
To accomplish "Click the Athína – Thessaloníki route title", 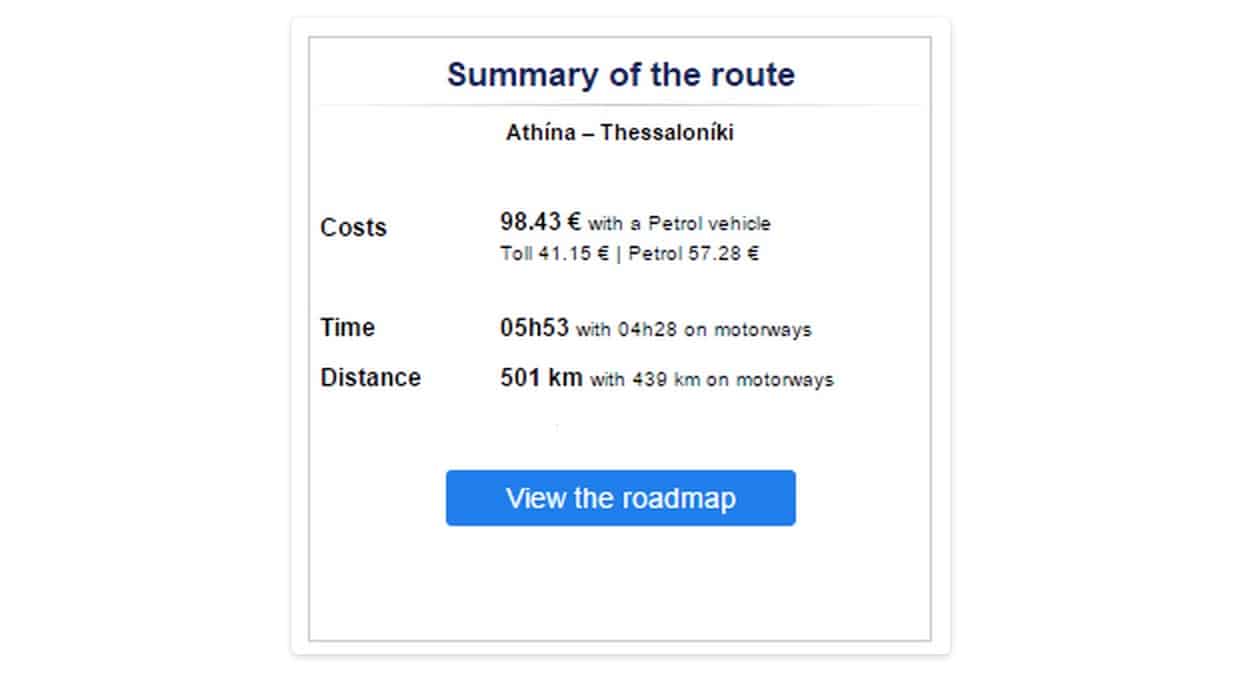I will [x=620, y=133].
